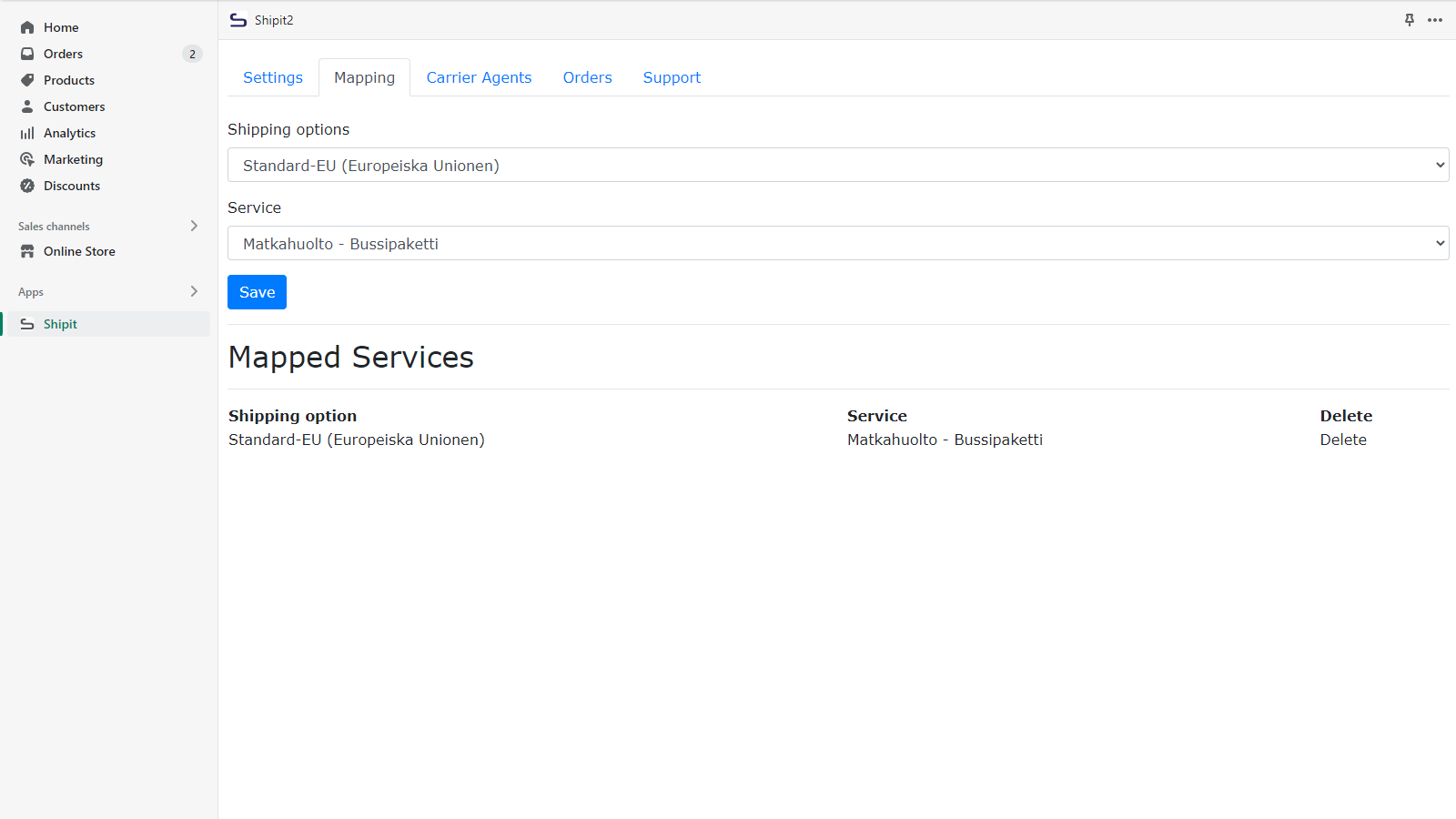Expand the Apps section chevron

[194, 291]
